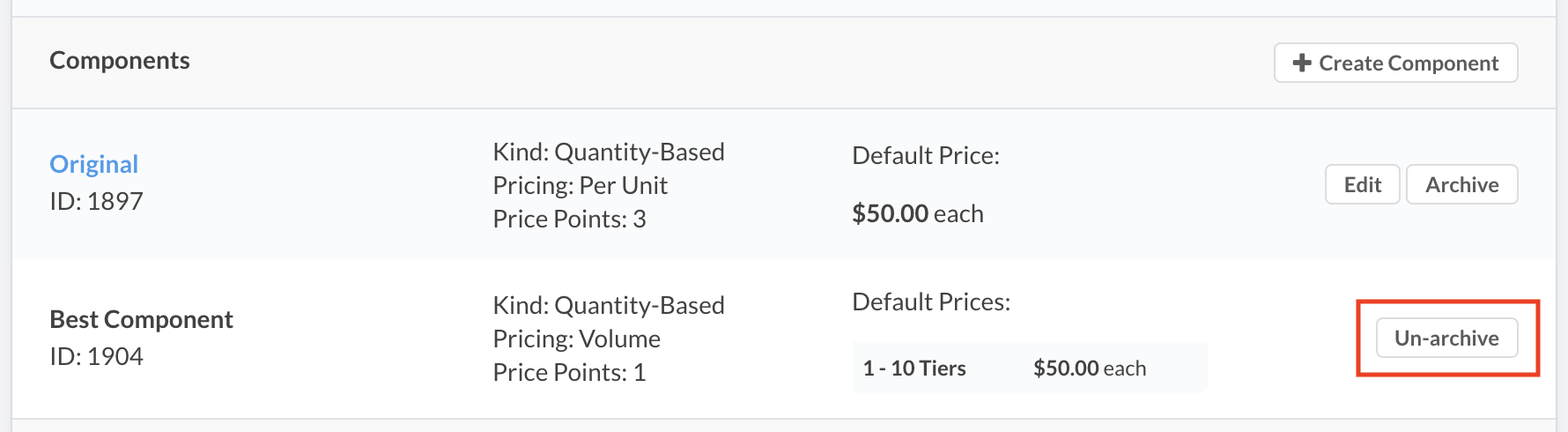The image size is (1568, 432).
Task: Click the plus icon on Create Component
Action: (1302, 63)
